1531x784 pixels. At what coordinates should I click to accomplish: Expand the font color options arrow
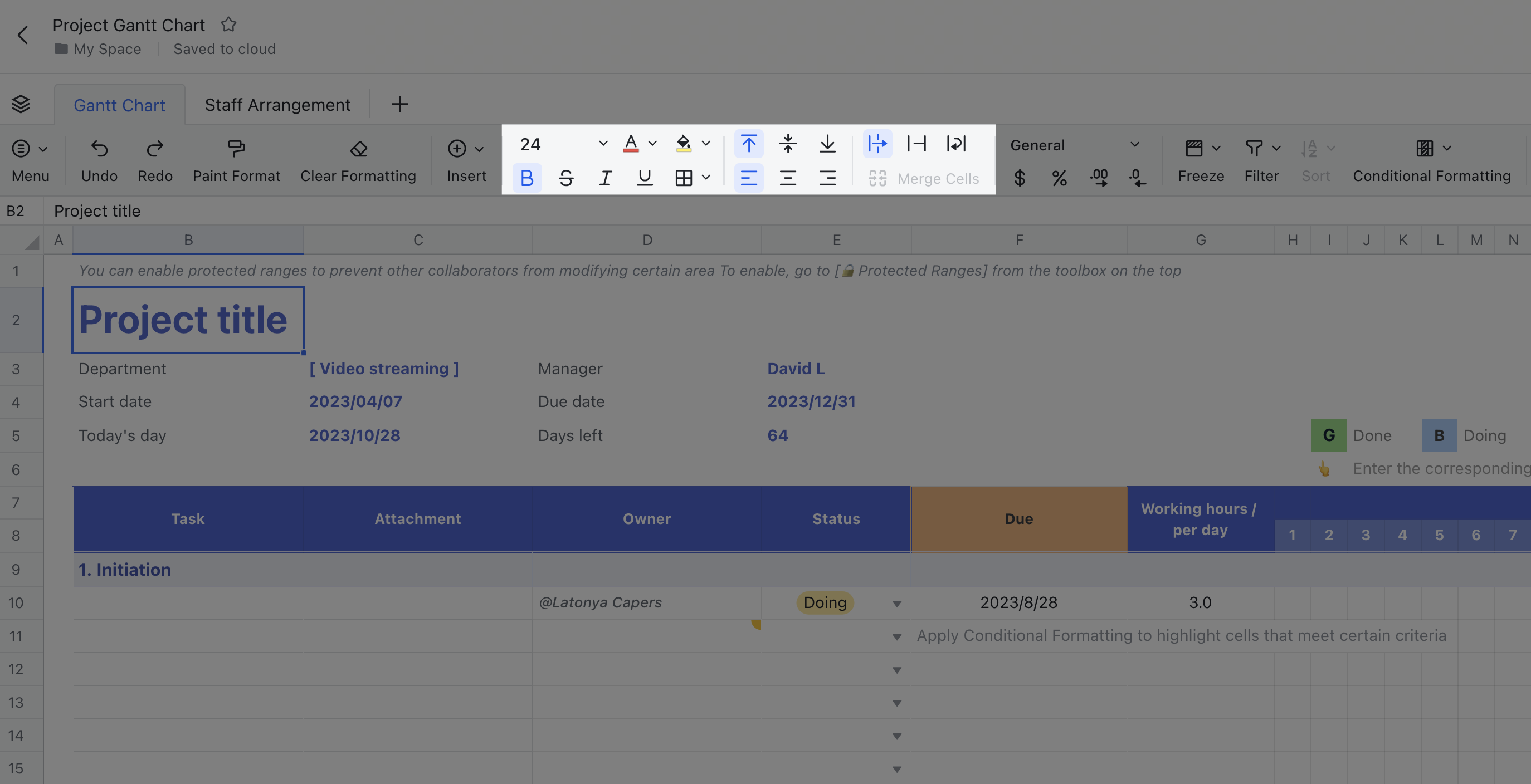coord(652,144)
